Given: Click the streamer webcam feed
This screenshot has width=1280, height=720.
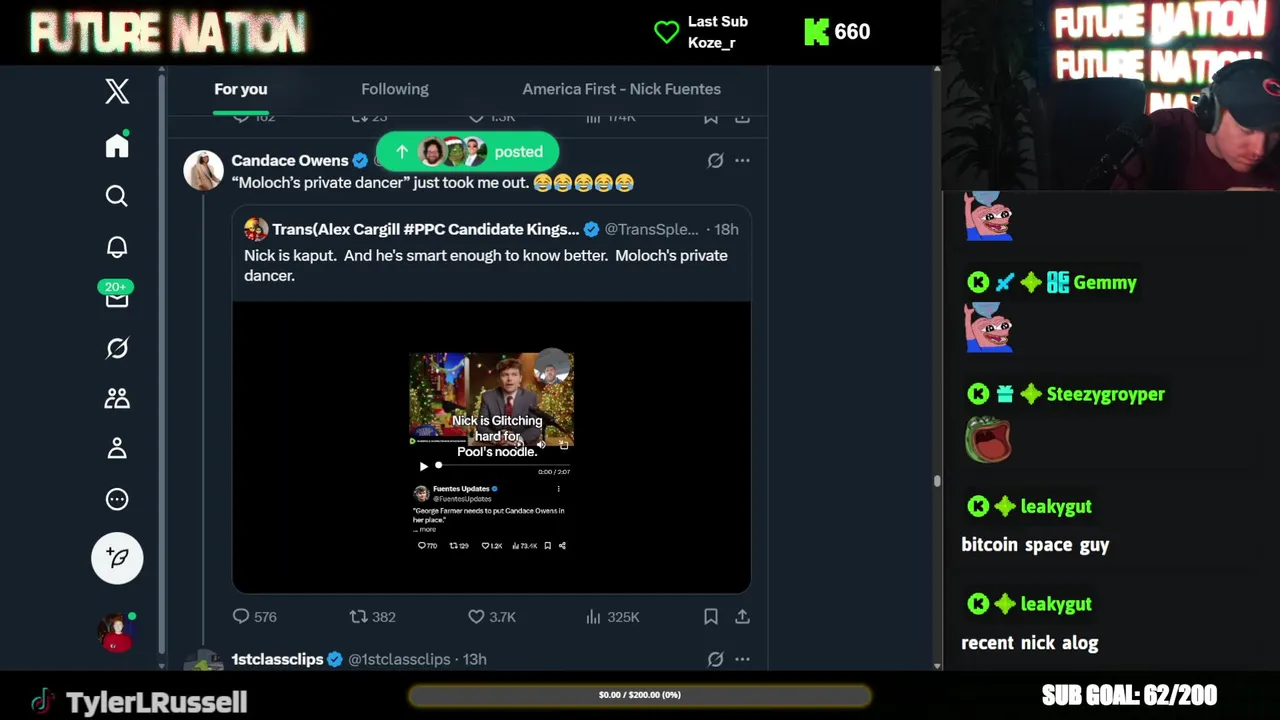Looking at the screenshot, I should coord(1111,95).
